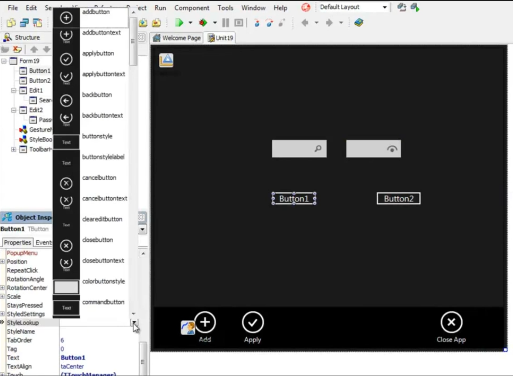The height and width of the screenshot is (376, 513).
Task: Expand the Toolbar tree node
Action: pos(14,149)
